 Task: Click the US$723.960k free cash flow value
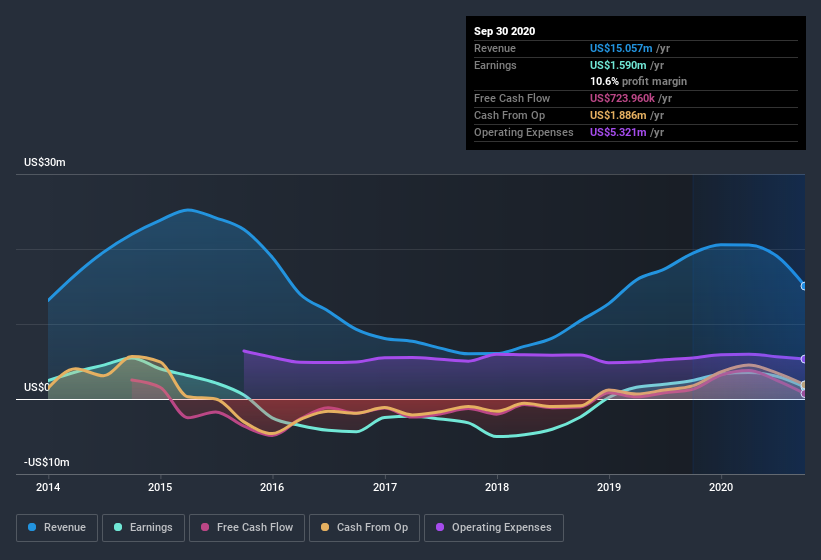622,98
